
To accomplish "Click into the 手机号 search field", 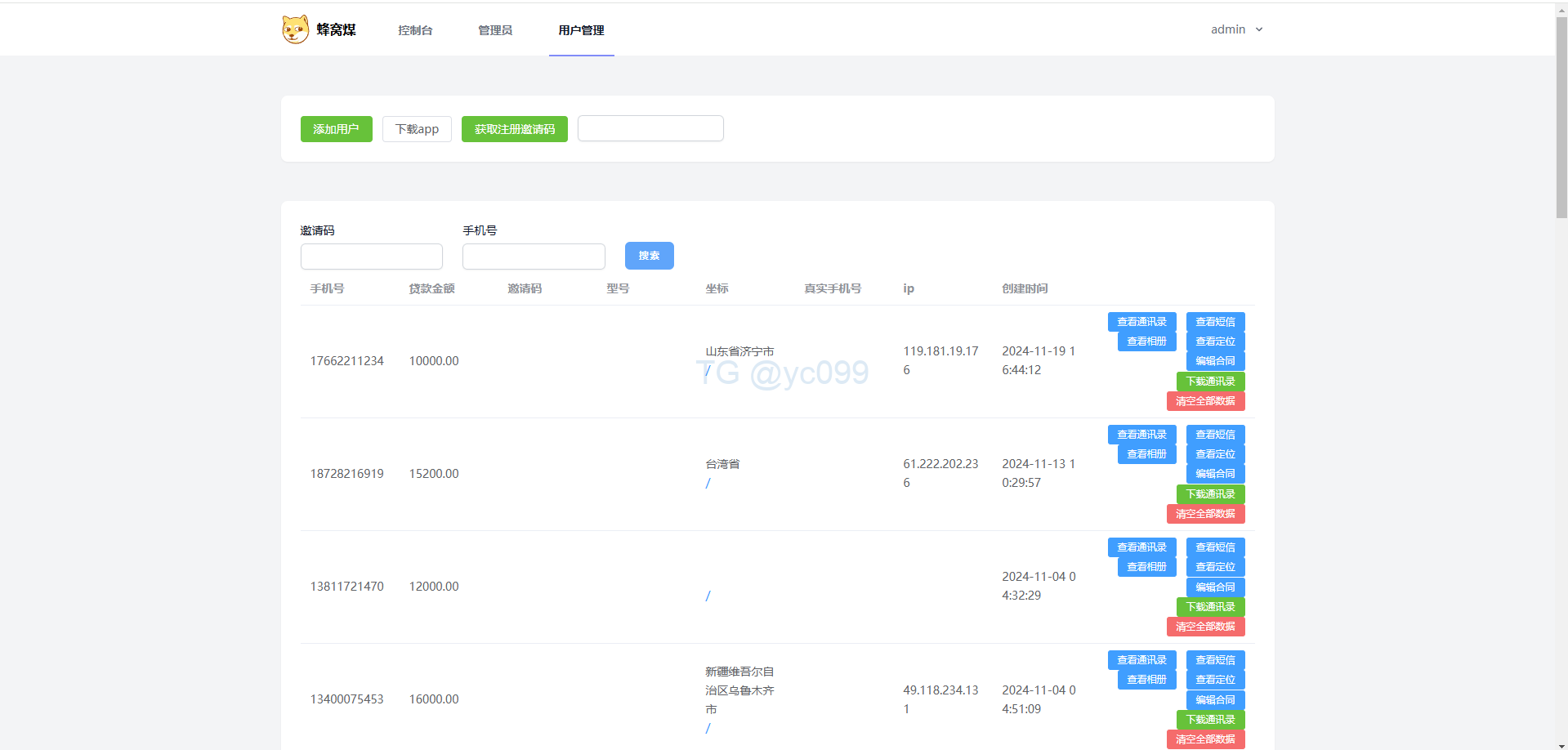I will tap(534, 257).
